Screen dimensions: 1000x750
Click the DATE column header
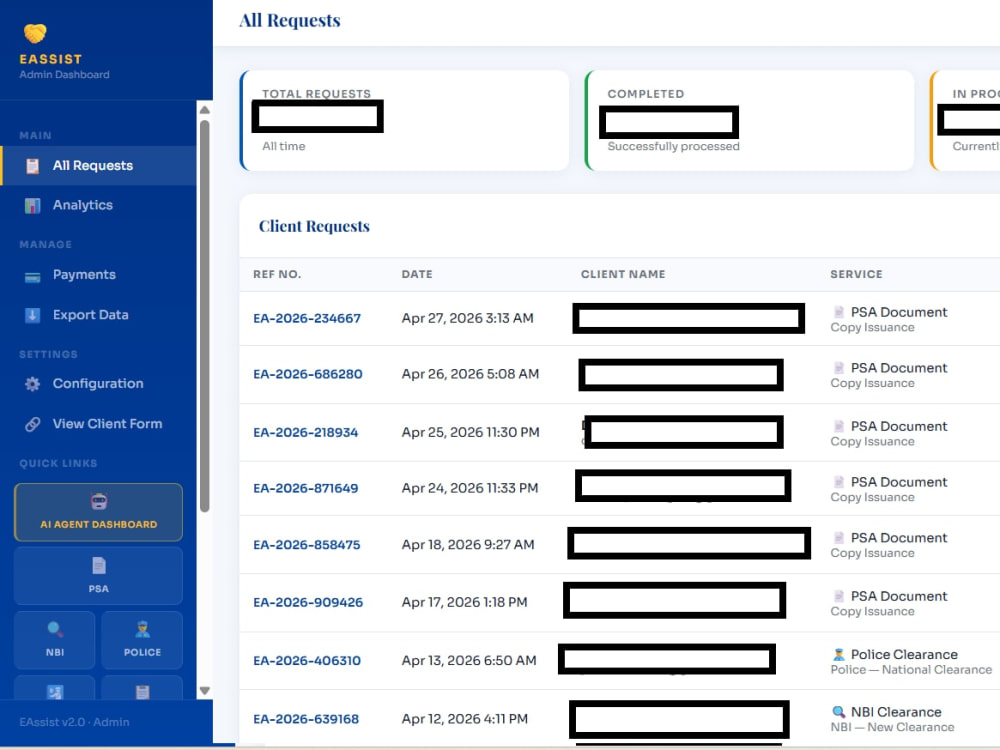pos(417,274)
